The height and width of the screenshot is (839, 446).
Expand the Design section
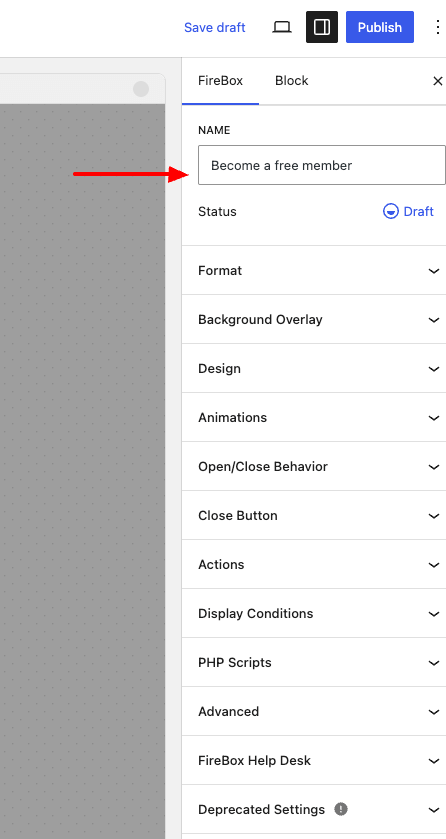[314, 369]
